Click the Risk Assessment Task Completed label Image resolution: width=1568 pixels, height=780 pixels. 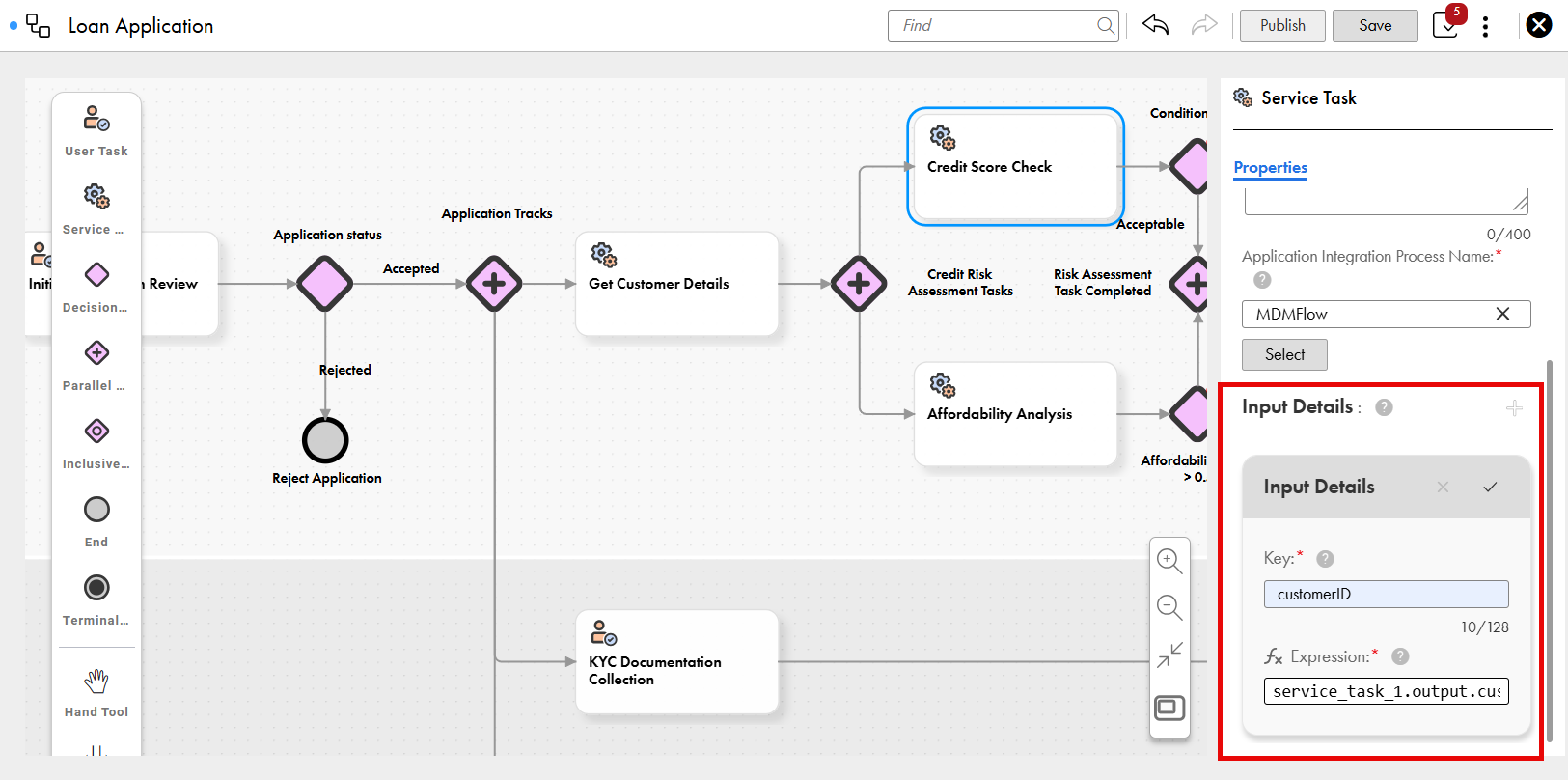tap(1103, 282)
